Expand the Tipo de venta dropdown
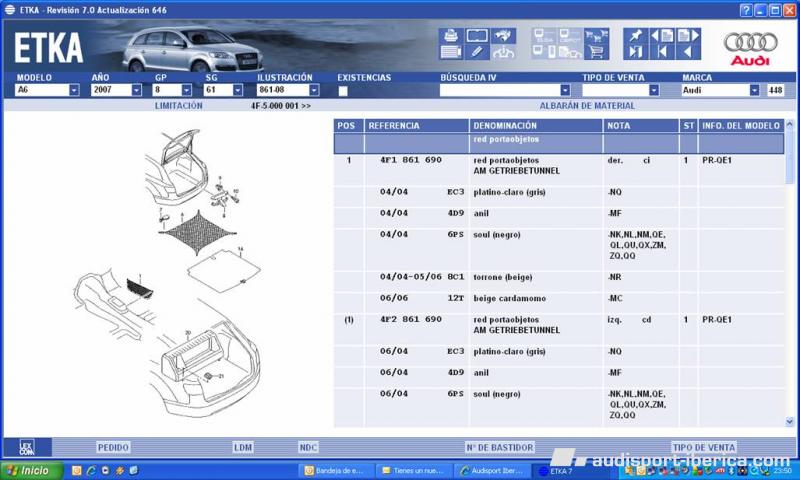800x480 pixels. (x=654, y=90)
